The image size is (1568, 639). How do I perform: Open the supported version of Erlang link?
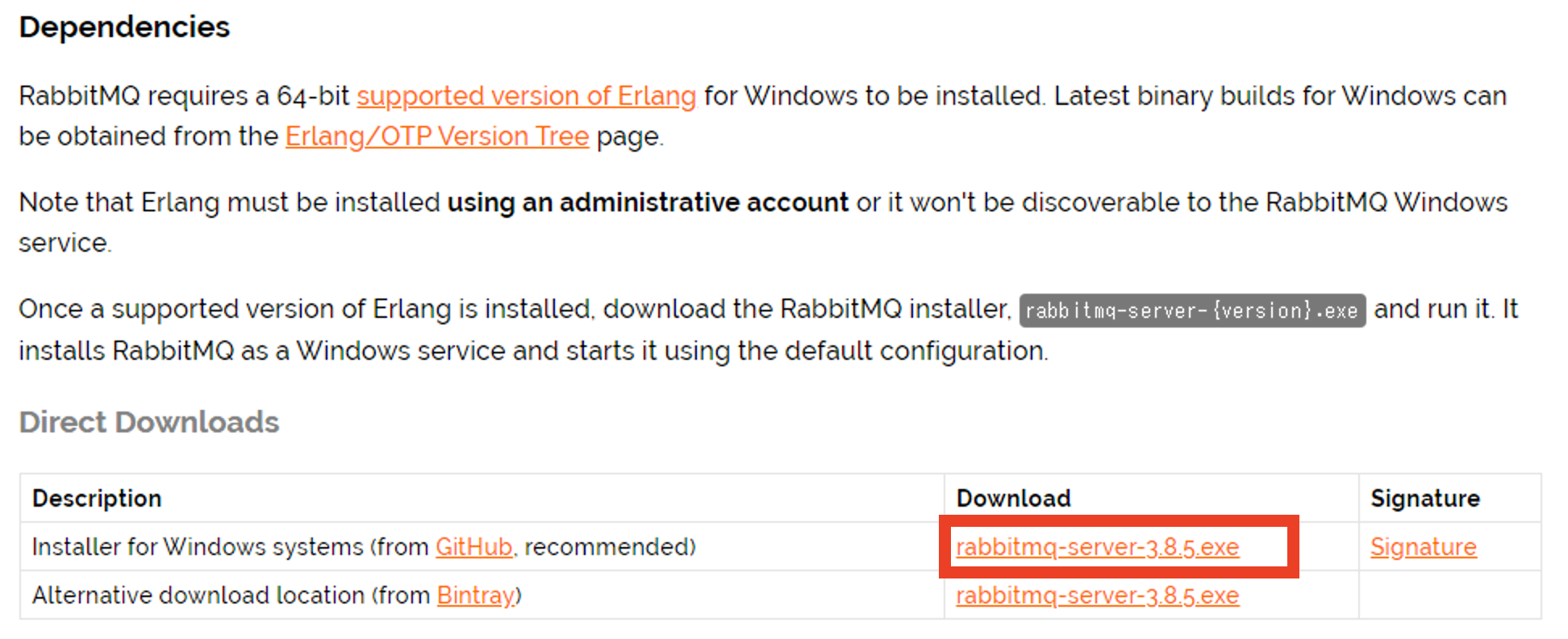tap(526, 96)
